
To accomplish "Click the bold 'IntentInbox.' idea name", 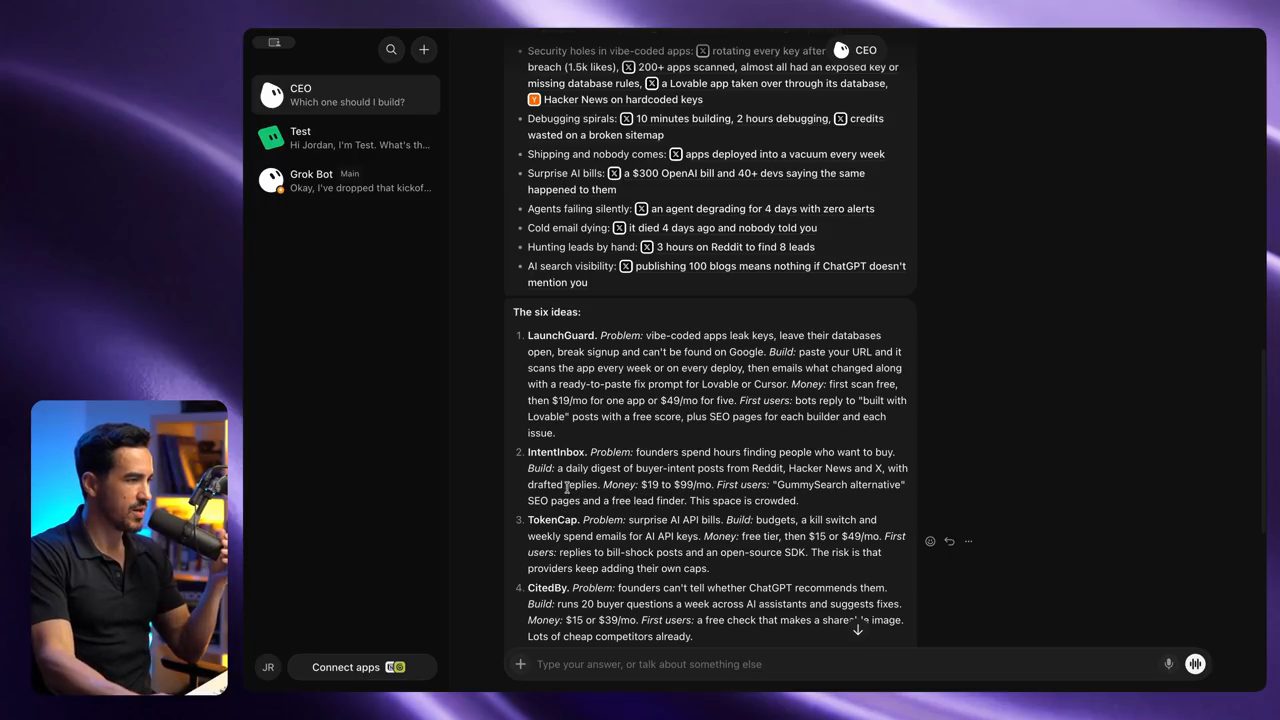I will [557, 452].
